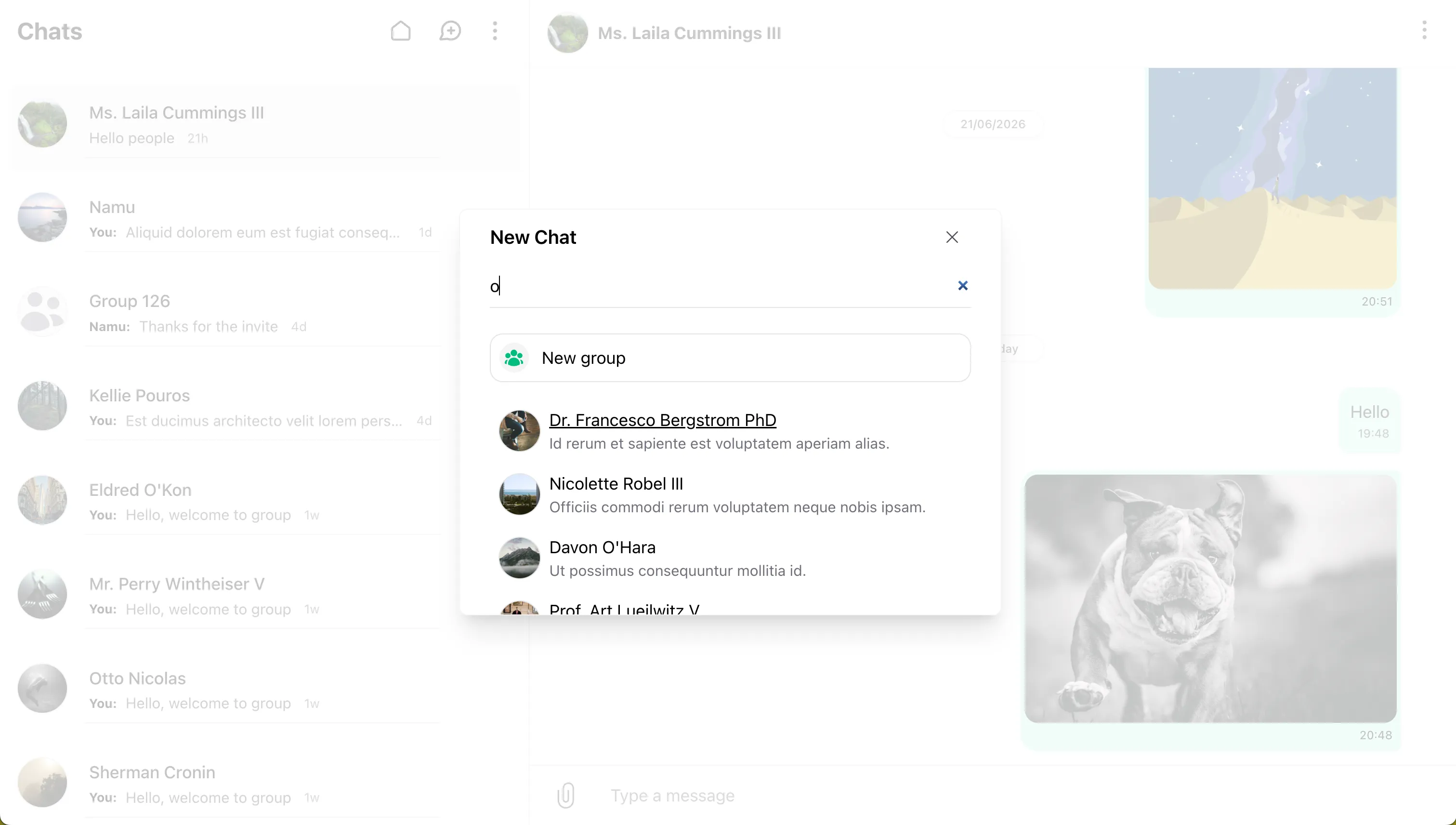
Task: Click the green group icon
Action: pyautogui.click(x=513, y=358)
